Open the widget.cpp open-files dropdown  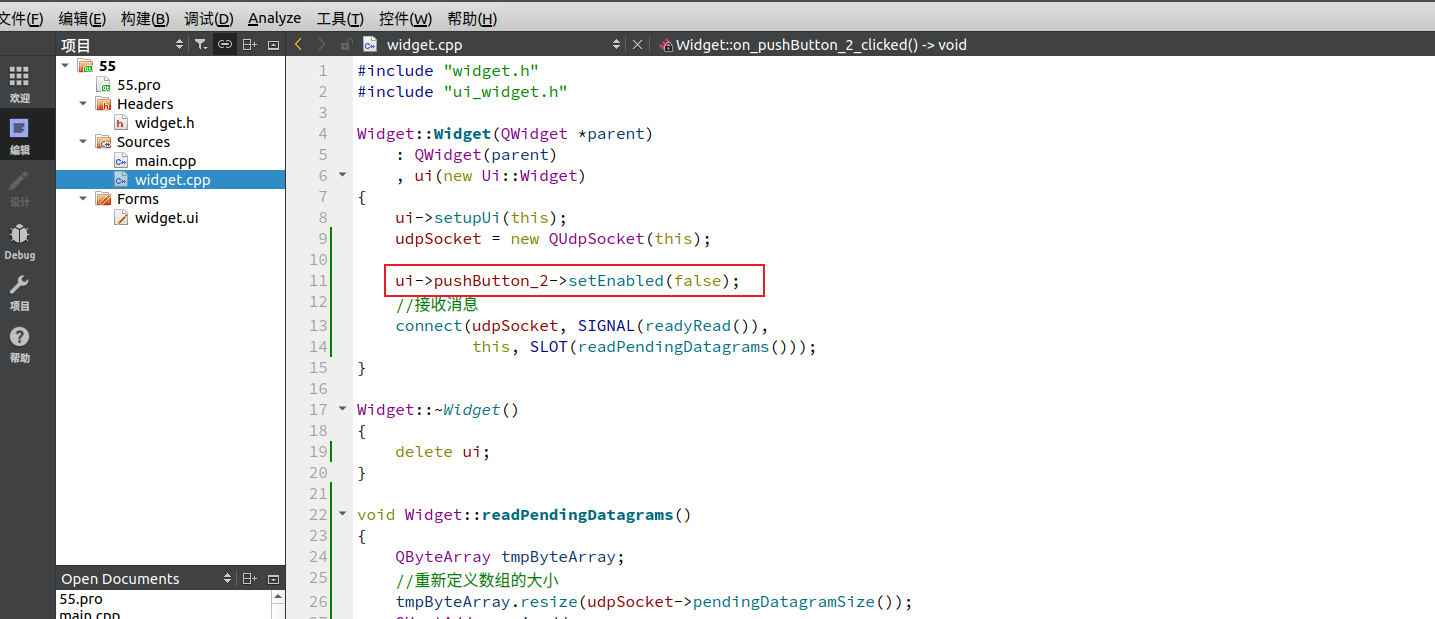click(617, 44)
